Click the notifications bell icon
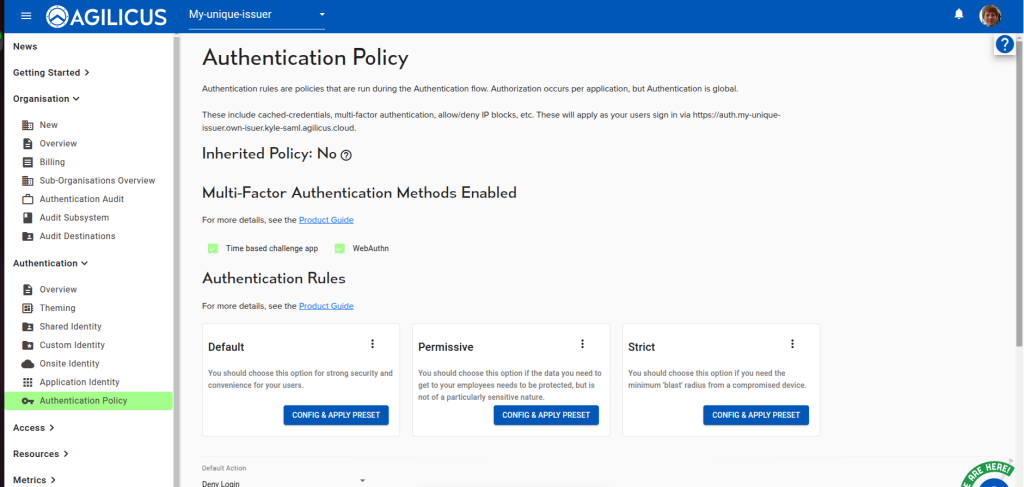The image size is (1024, 487). [959, 15]
